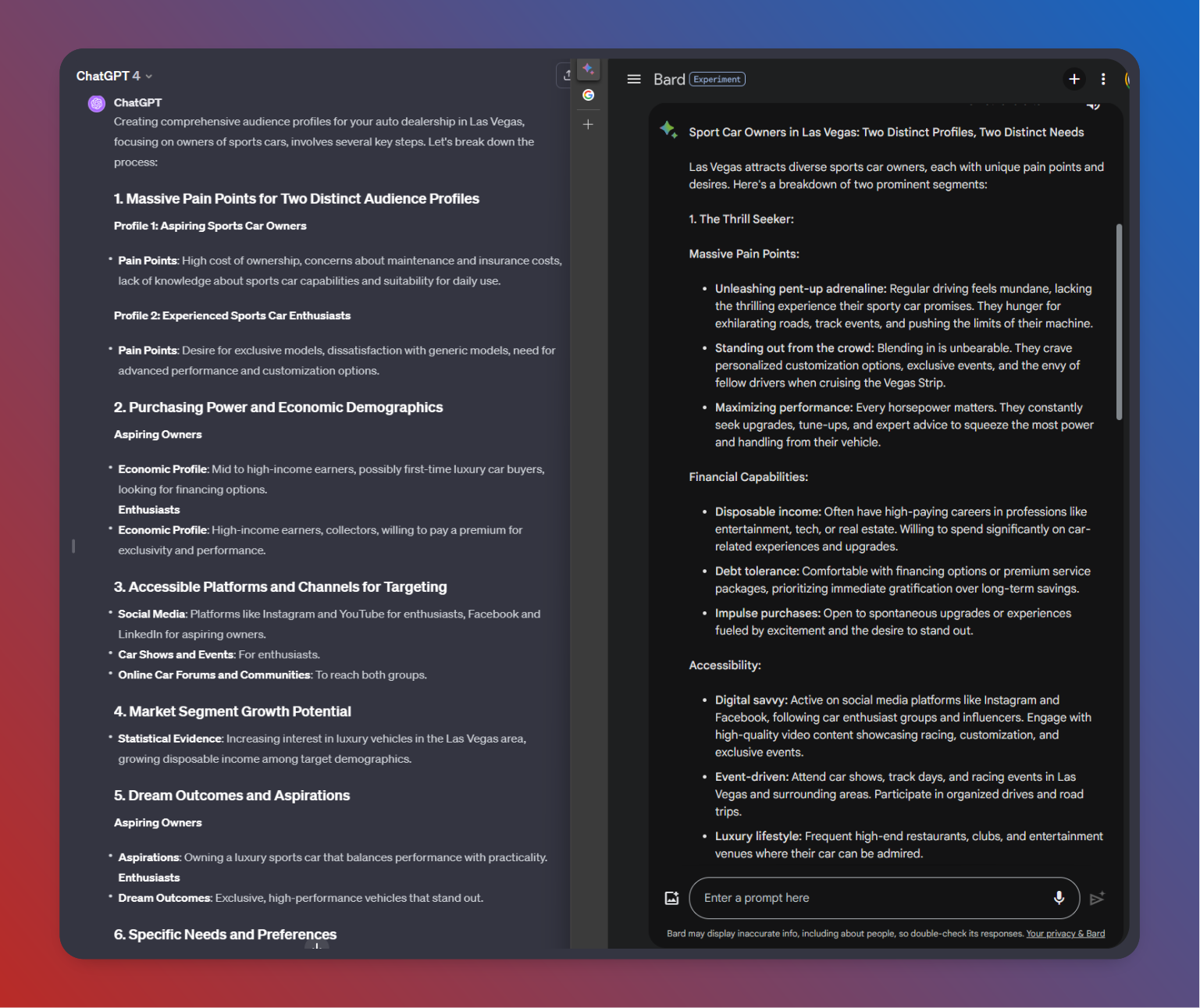Click the ChatGPT purple avatar icon
The width and height of the screenshot is (1200, 1008).
tap(97, 103)
